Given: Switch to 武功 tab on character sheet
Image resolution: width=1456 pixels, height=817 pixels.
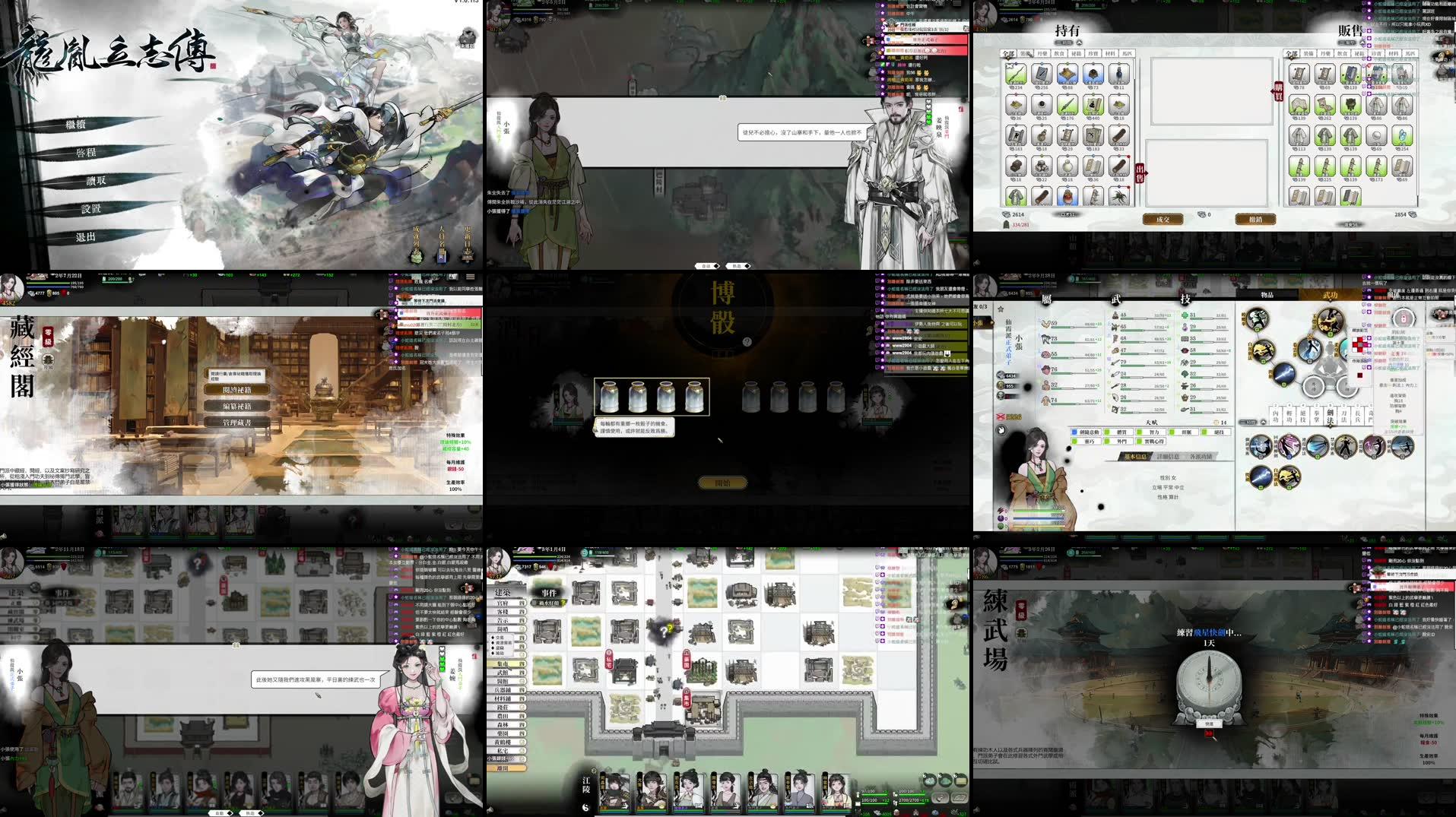Looking at the screenshot, I should pos(1330,295).
